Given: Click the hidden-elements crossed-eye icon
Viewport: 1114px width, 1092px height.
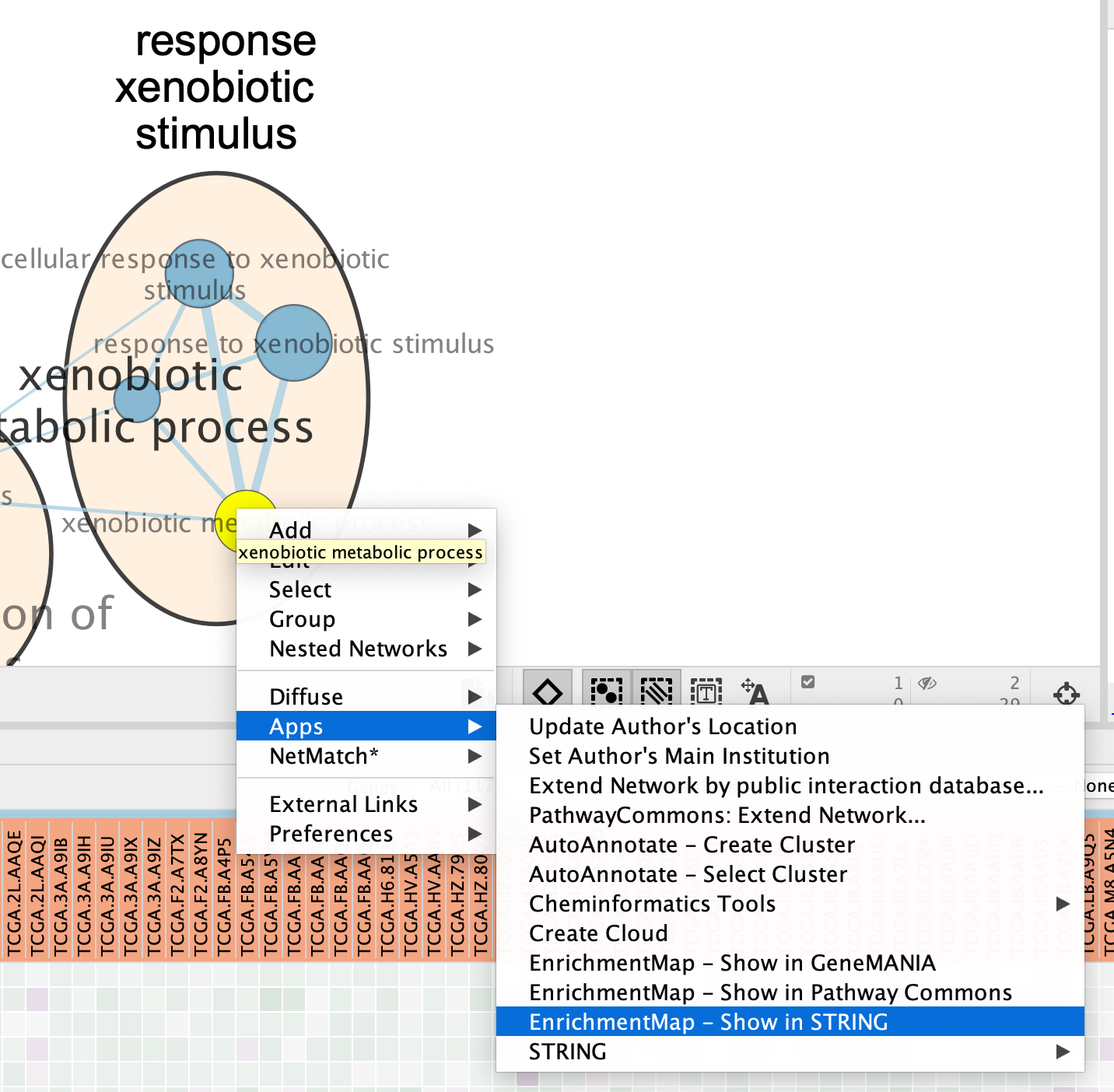Looking at the screenshot, I should click(x=927, y=683).
